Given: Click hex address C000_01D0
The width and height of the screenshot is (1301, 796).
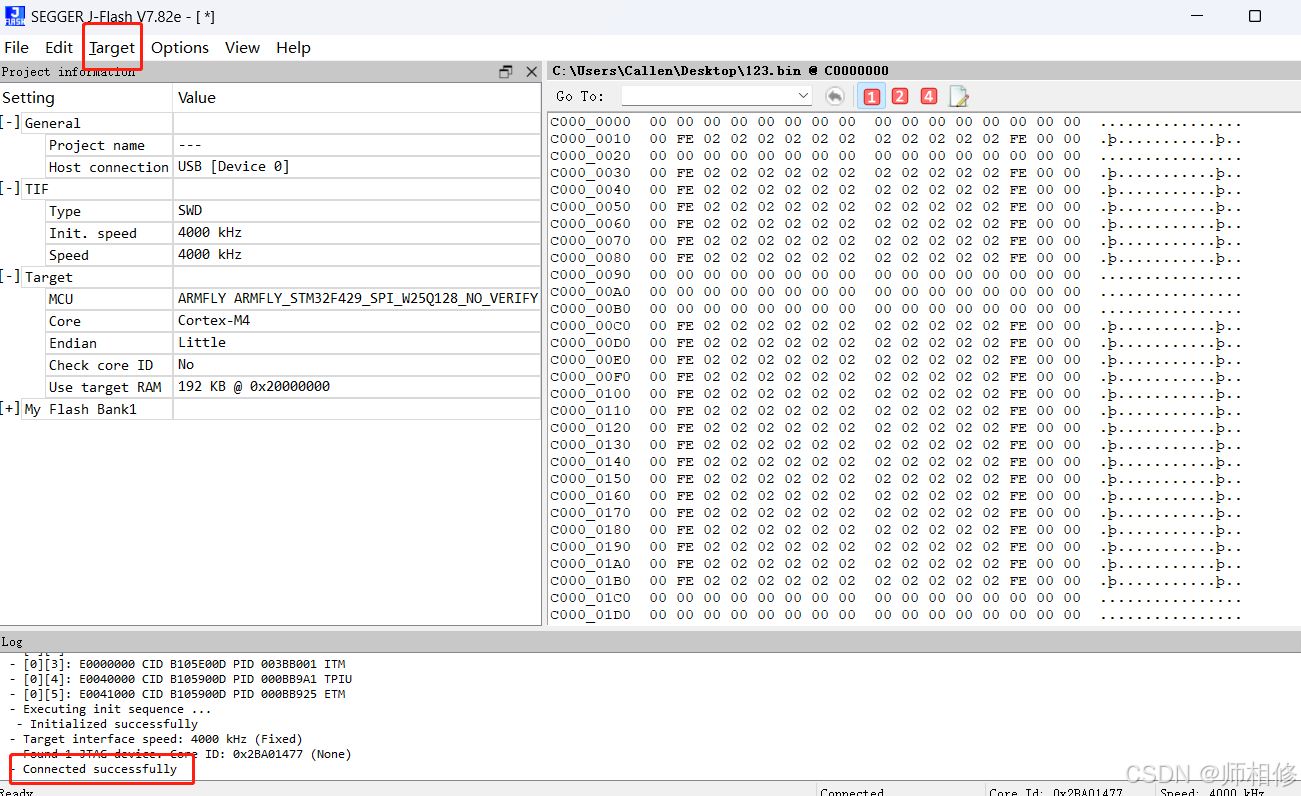Looking at the screenshot, I should tap(591, 615).
